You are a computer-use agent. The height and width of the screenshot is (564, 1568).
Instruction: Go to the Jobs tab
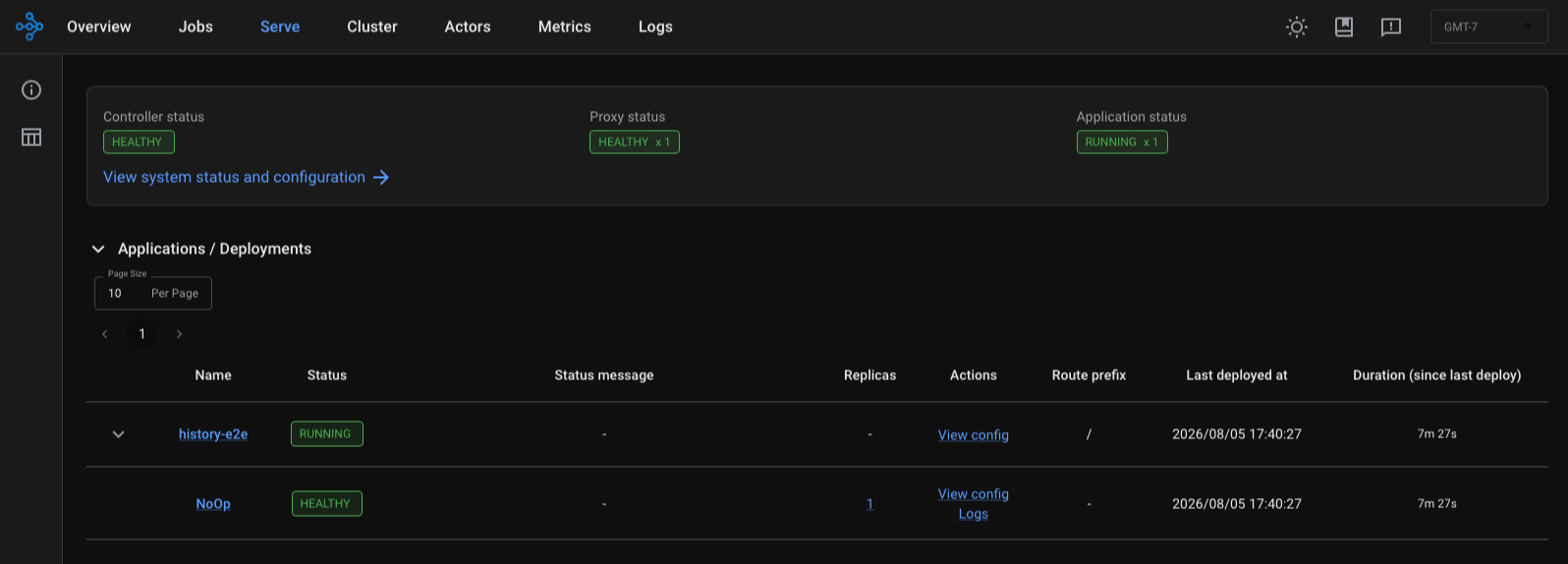[196, 27]
